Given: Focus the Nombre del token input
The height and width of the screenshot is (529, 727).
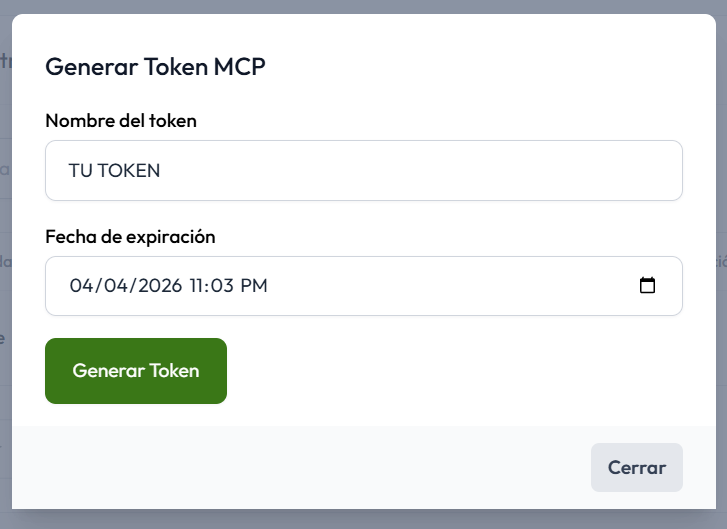Looking at the screenshot, I should (400, 170).
